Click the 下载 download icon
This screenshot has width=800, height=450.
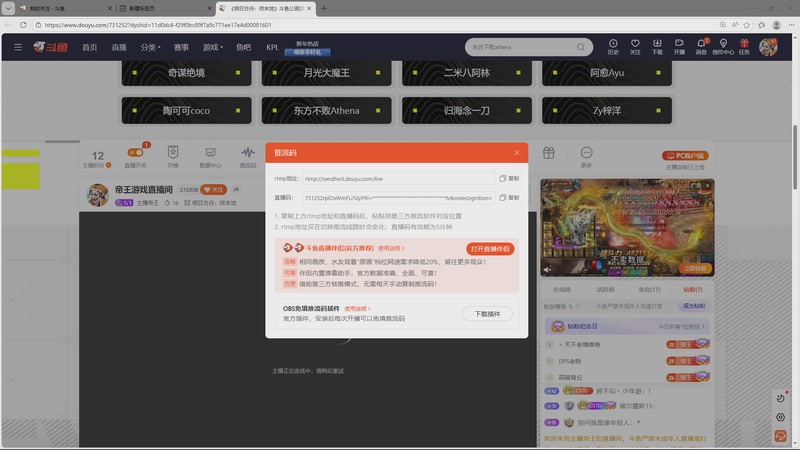(x=657, y=47)
